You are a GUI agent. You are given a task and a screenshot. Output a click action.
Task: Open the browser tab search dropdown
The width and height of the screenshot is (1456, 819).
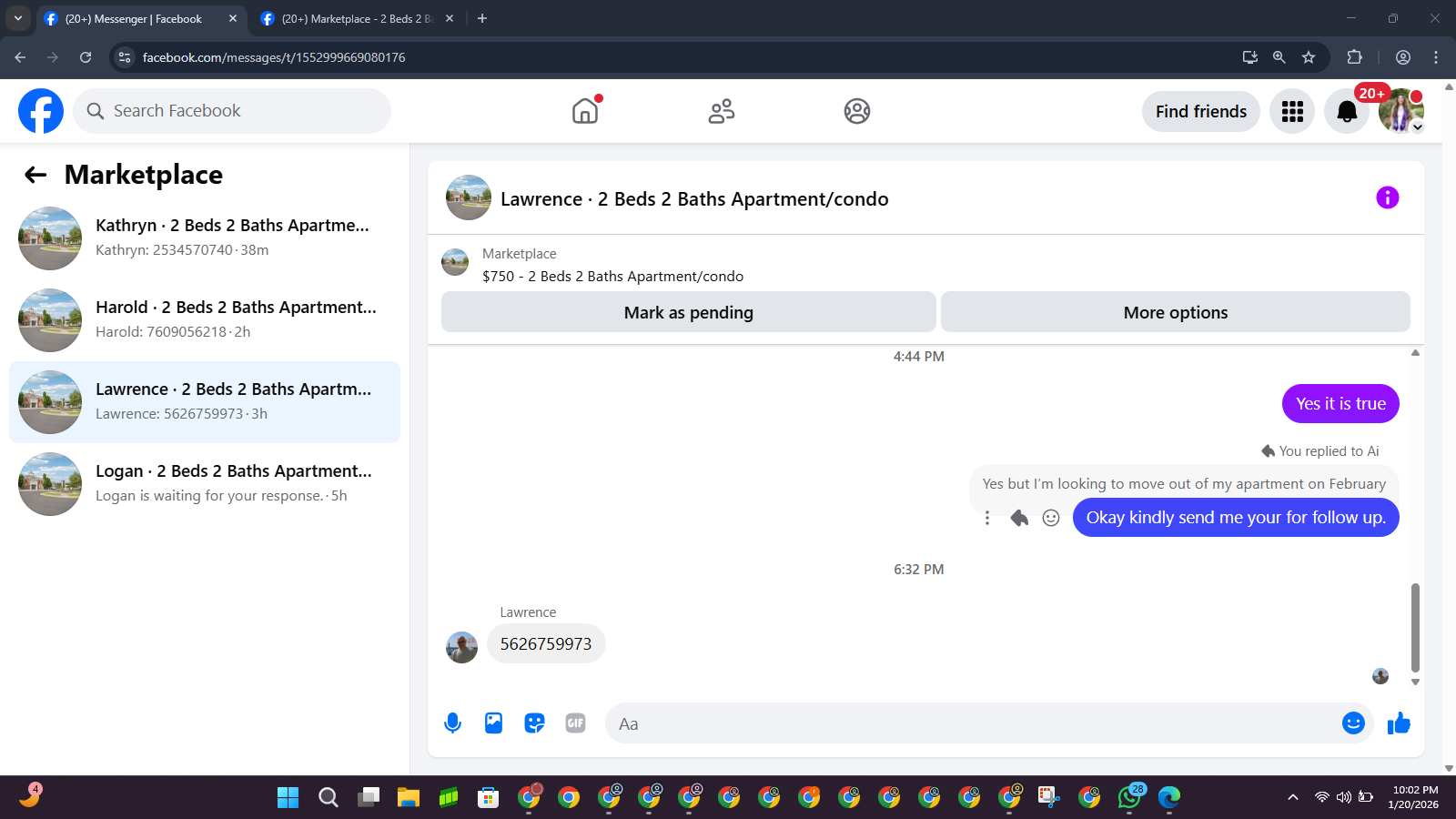[x=17, y=18]
